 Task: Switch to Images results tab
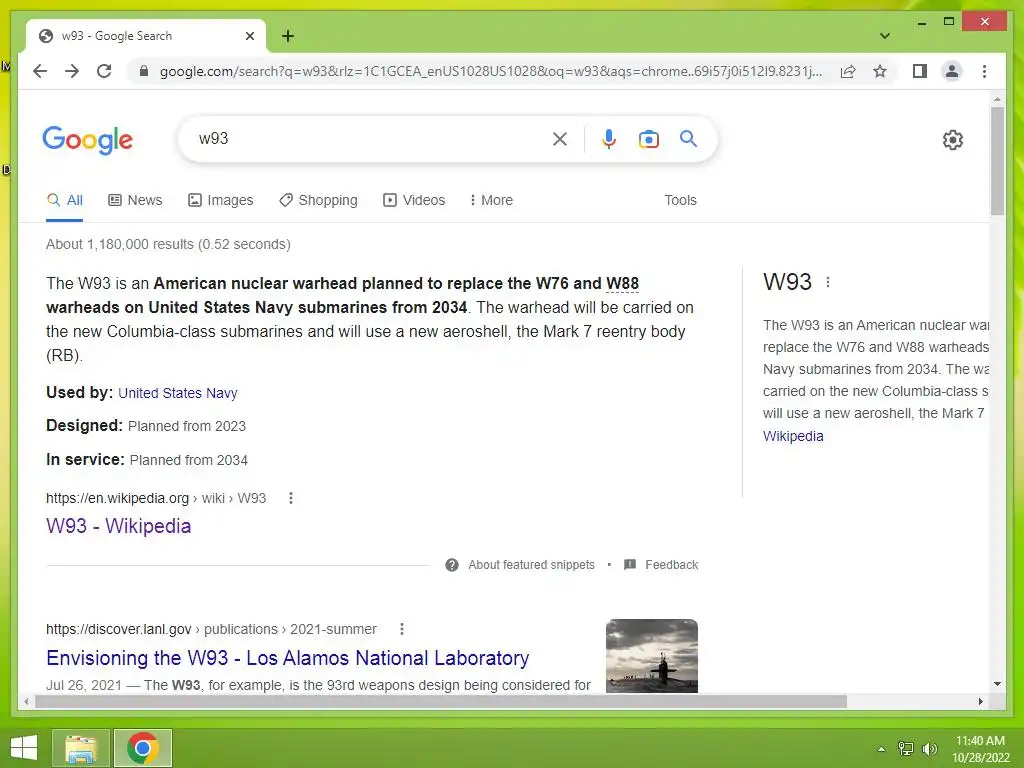221,200
